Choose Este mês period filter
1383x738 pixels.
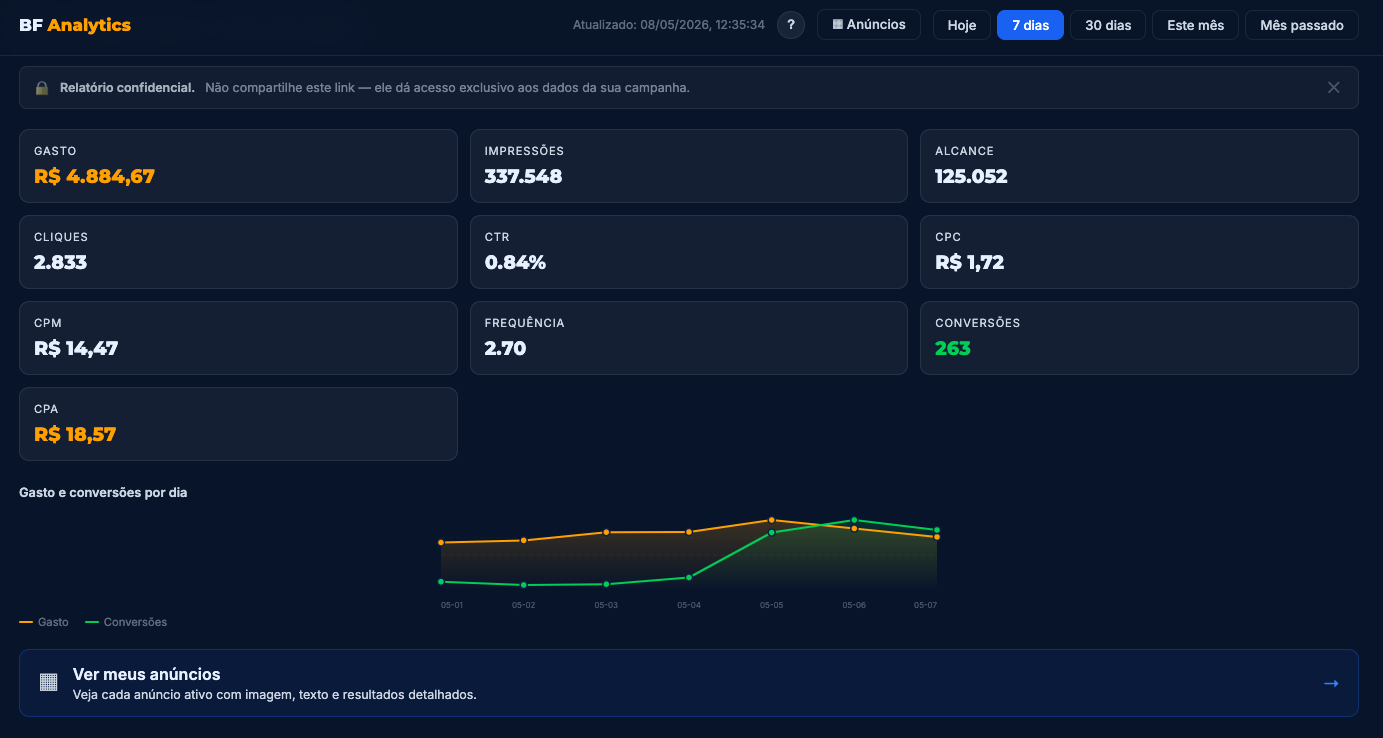tap(1195, 25)
